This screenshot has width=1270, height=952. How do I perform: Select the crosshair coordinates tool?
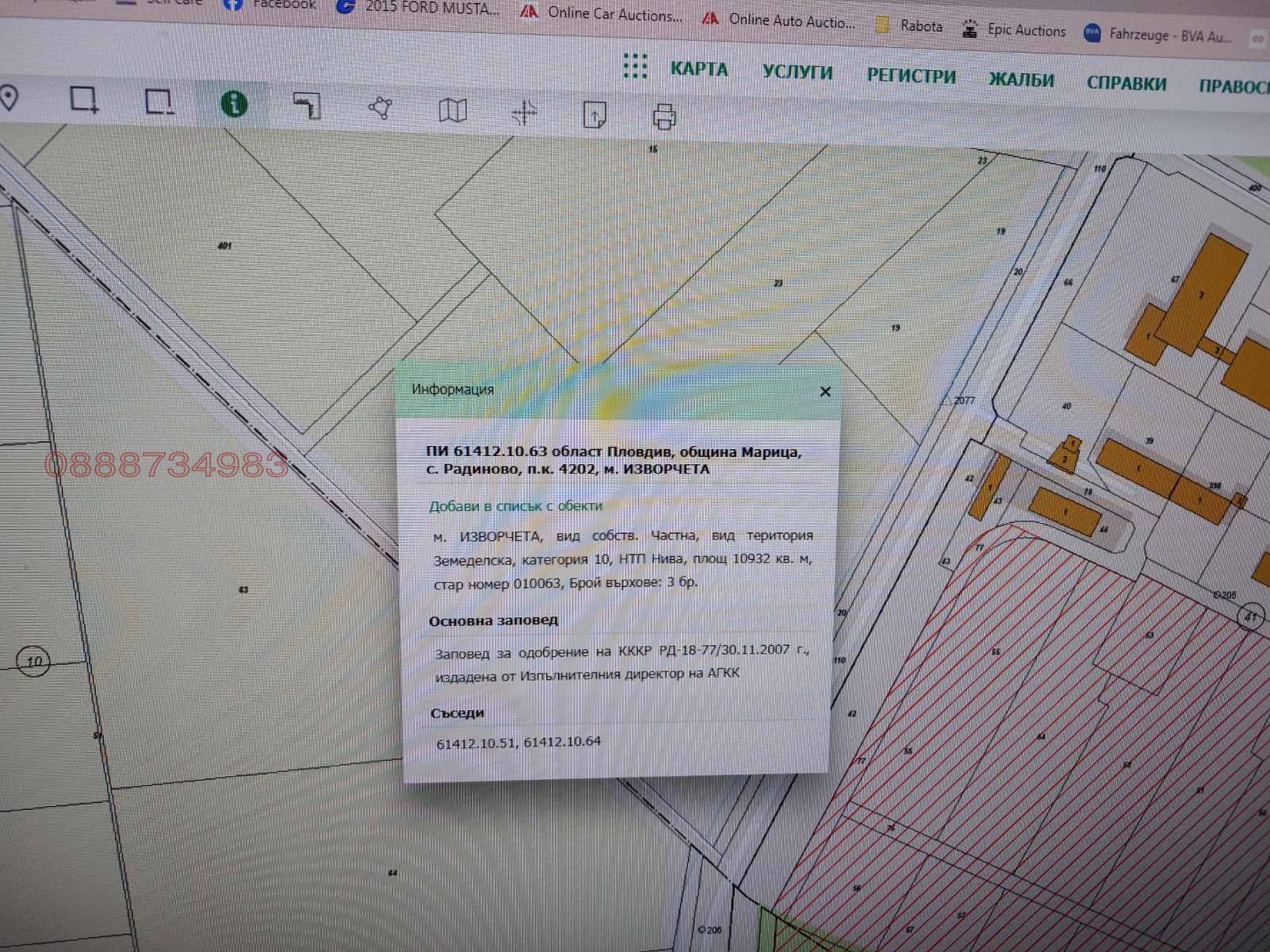(524, 113)
